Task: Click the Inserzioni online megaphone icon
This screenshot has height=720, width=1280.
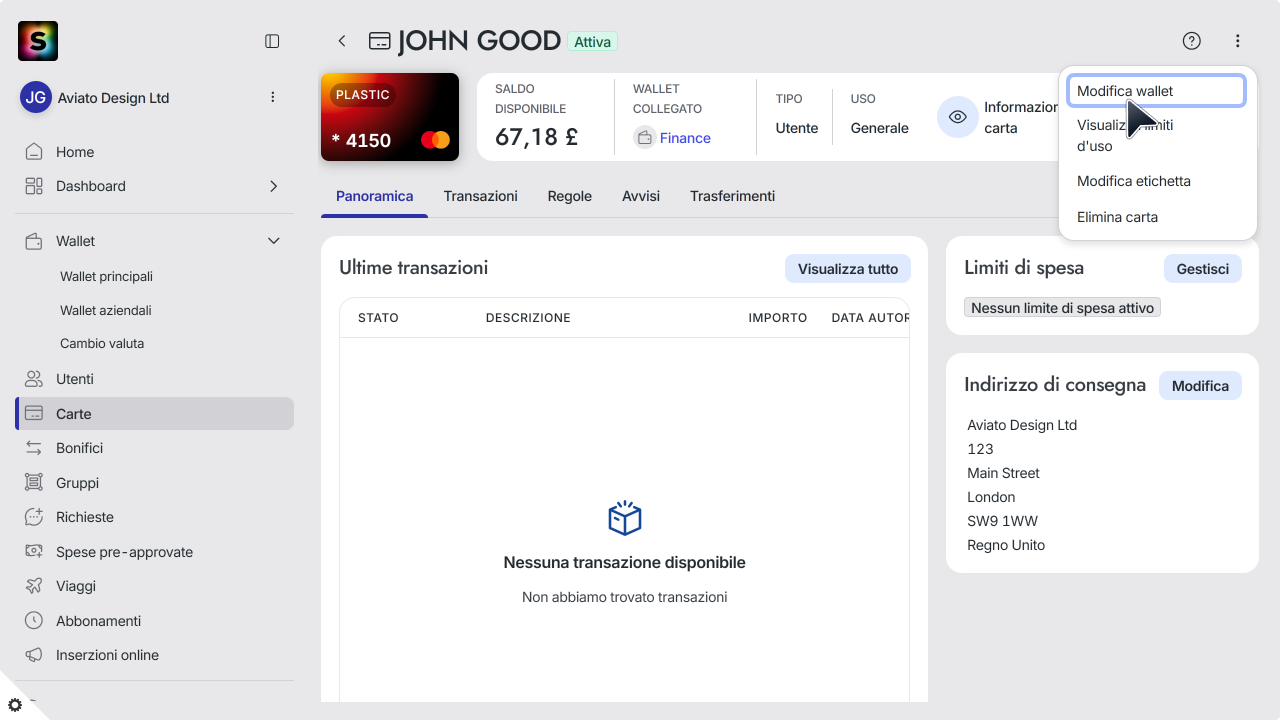Action: (34, 655)
